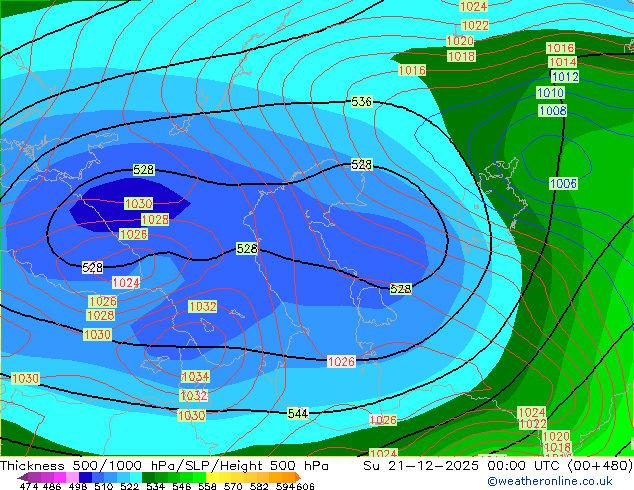Click the forecast offset text '(00+480)'

click(600, 466)
